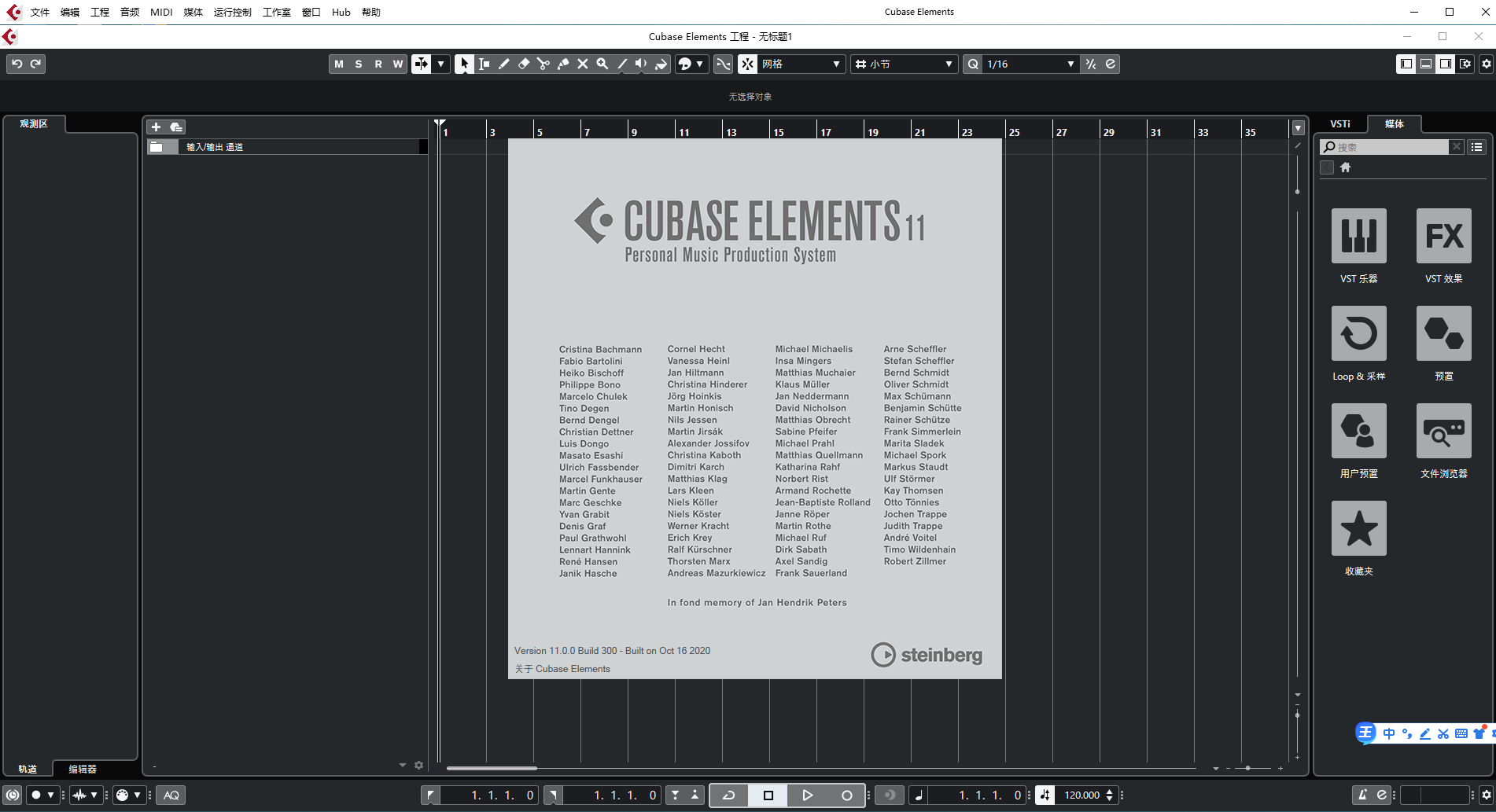This screenshot has height=812, width=1496.
Task: Toggle Solo (S) state button
Action: tap(359, 64)
